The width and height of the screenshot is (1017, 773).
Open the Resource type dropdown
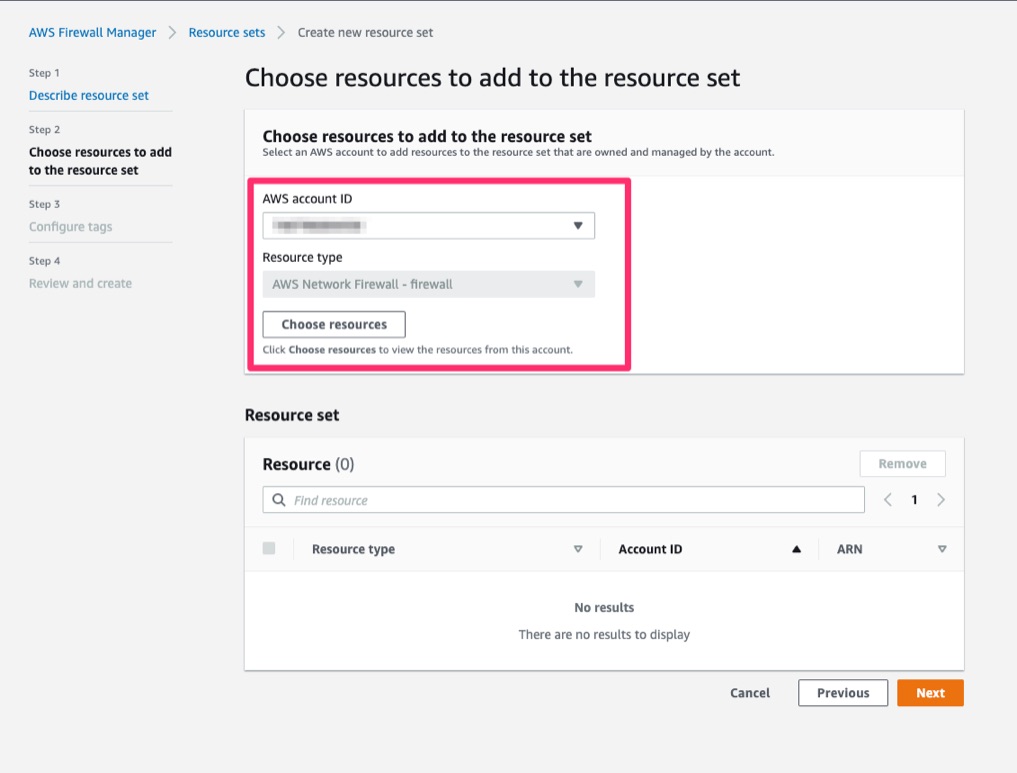pyautogui.click(x=429, y=284)
